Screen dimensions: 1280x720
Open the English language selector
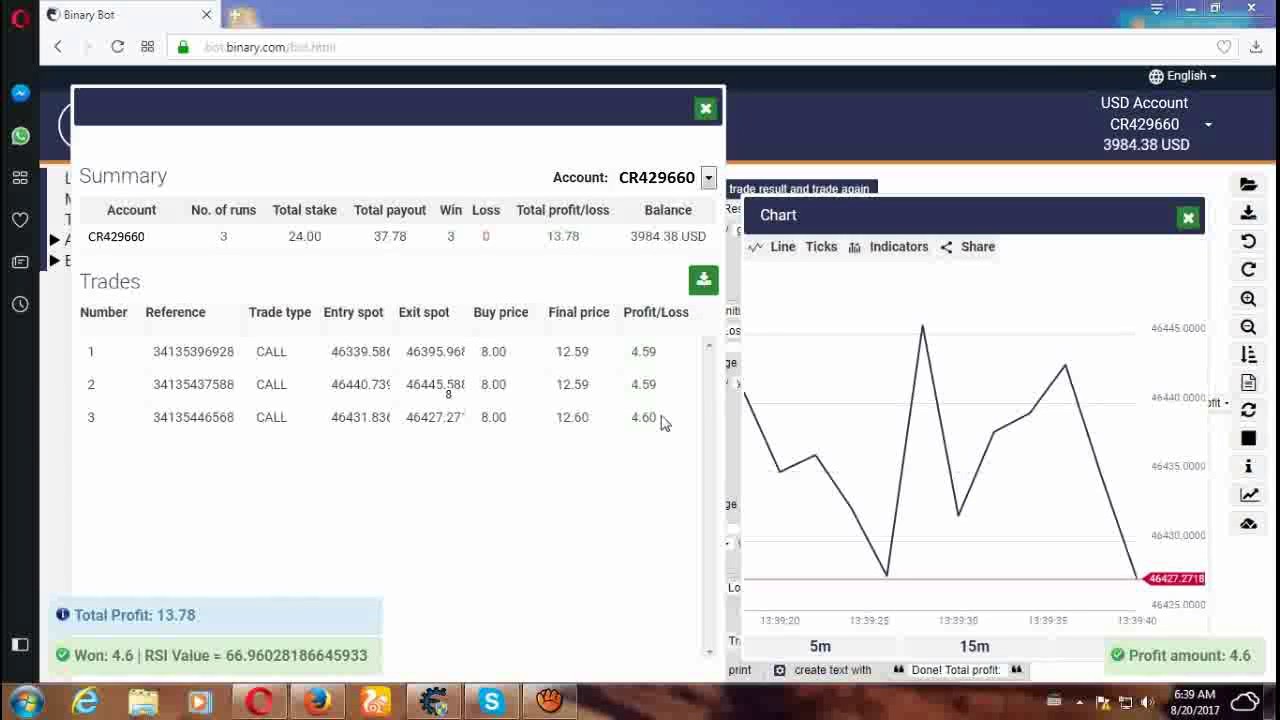coord(1183,76)
